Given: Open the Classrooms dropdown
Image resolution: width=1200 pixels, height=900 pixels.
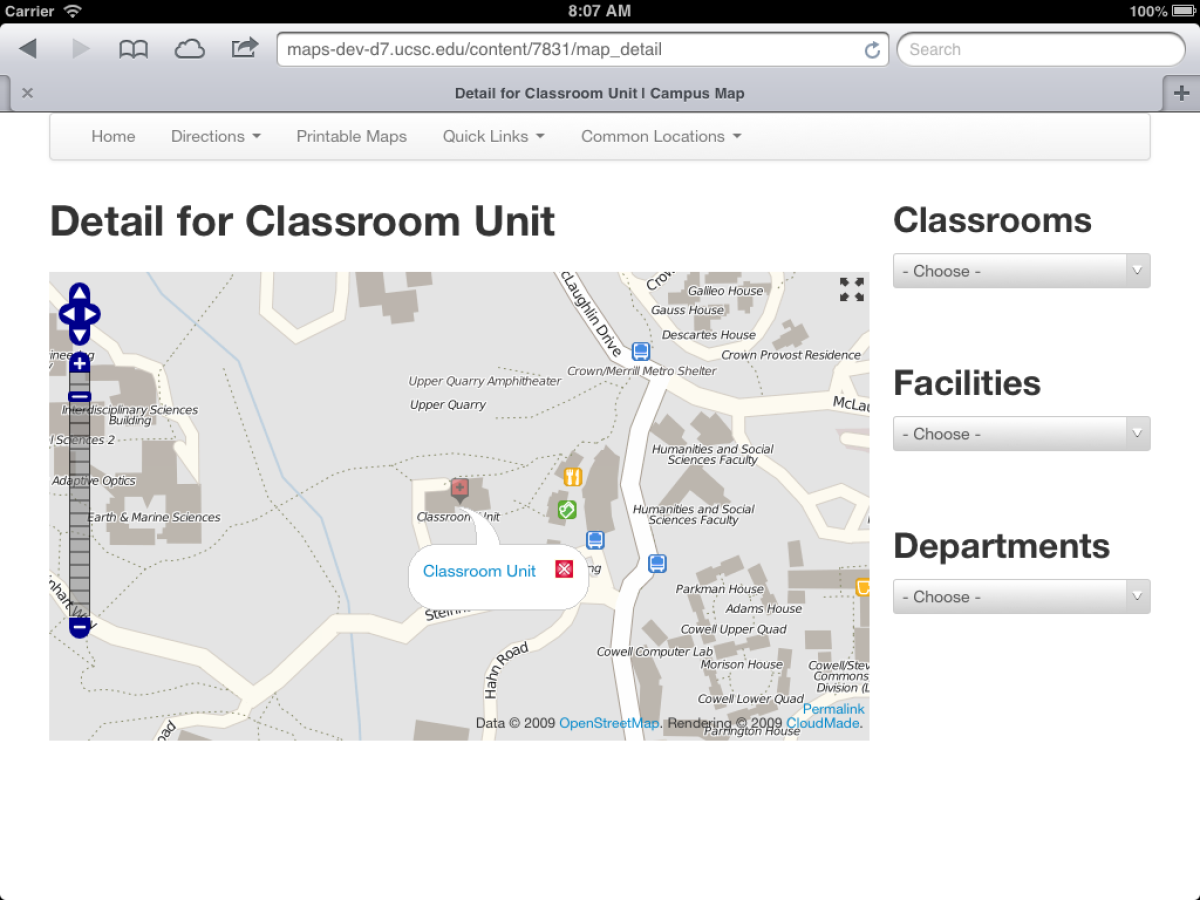Looking at the screenshot, I should [1021, 271].
